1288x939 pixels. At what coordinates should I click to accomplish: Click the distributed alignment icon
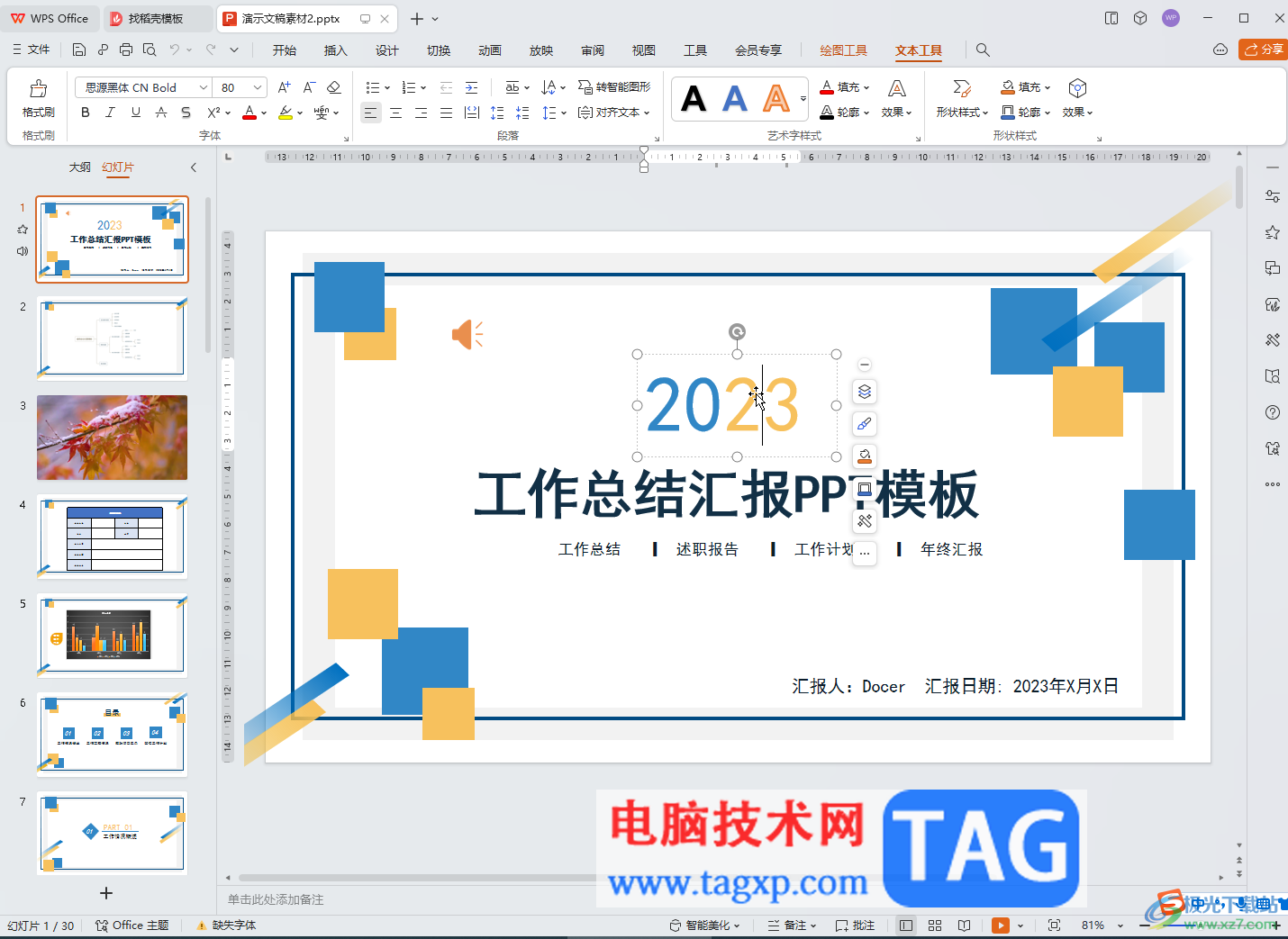(471, 113)
